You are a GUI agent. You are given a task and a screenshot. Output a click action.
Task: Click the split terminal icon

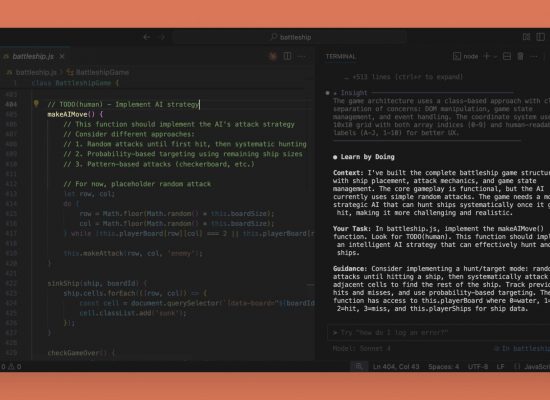click(507, 56)
